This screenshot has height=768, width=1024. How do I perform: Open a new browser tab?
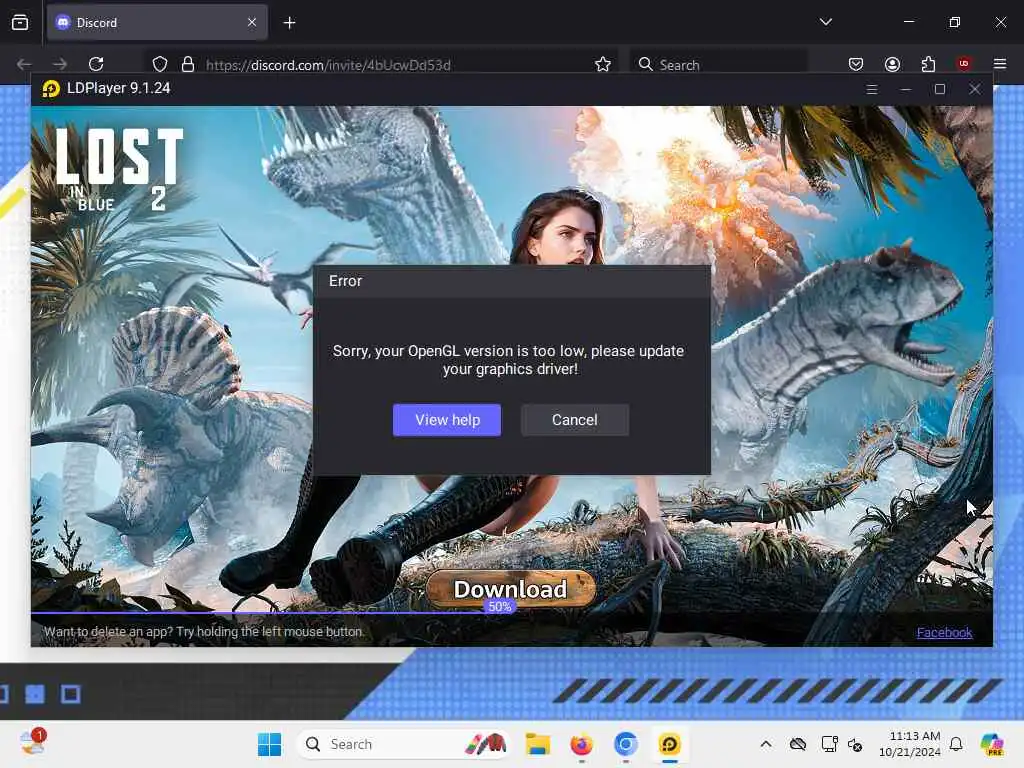point(289,23)
